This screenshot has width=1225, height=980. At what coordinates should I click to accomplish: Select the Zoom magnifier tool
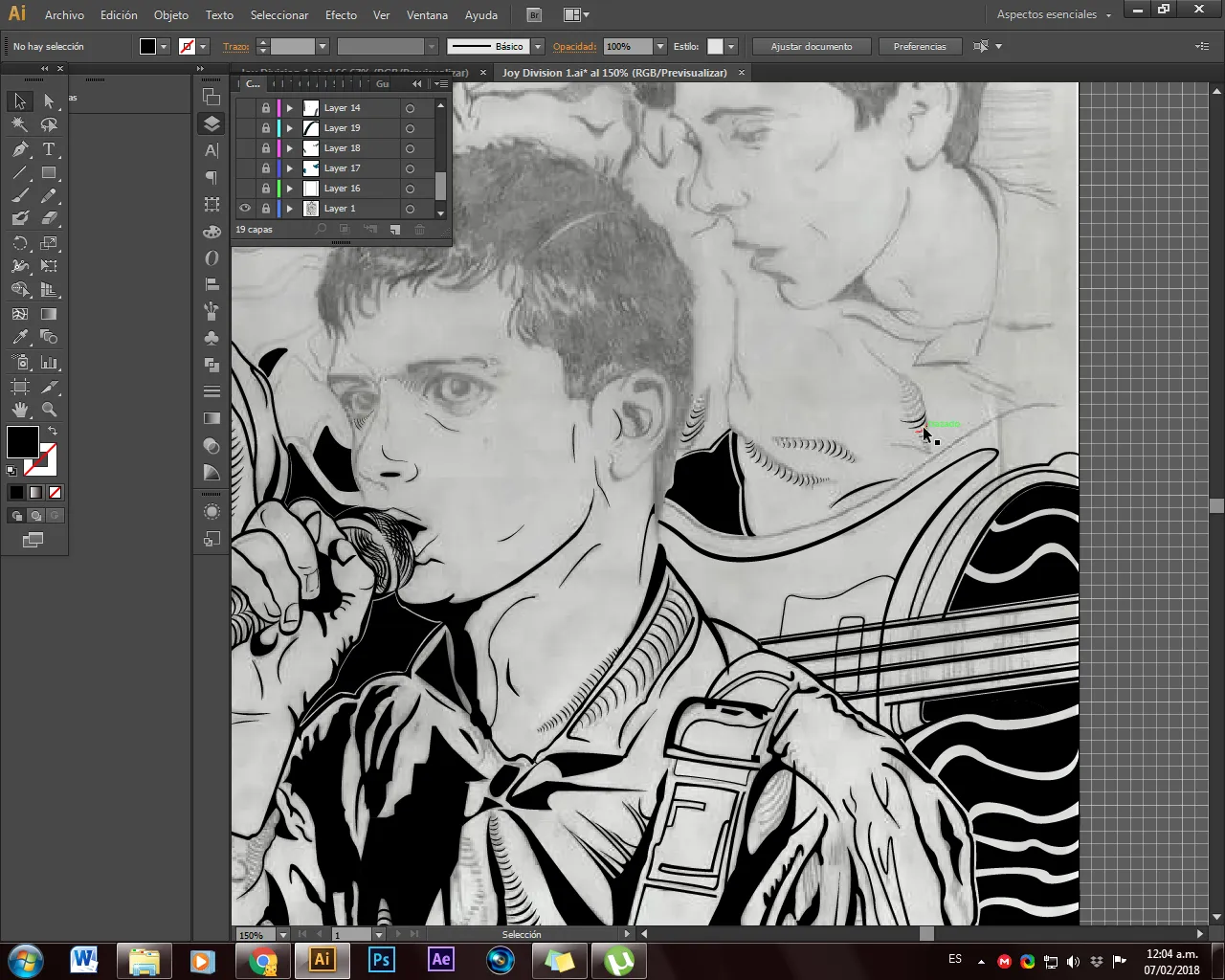coord(49,410)
